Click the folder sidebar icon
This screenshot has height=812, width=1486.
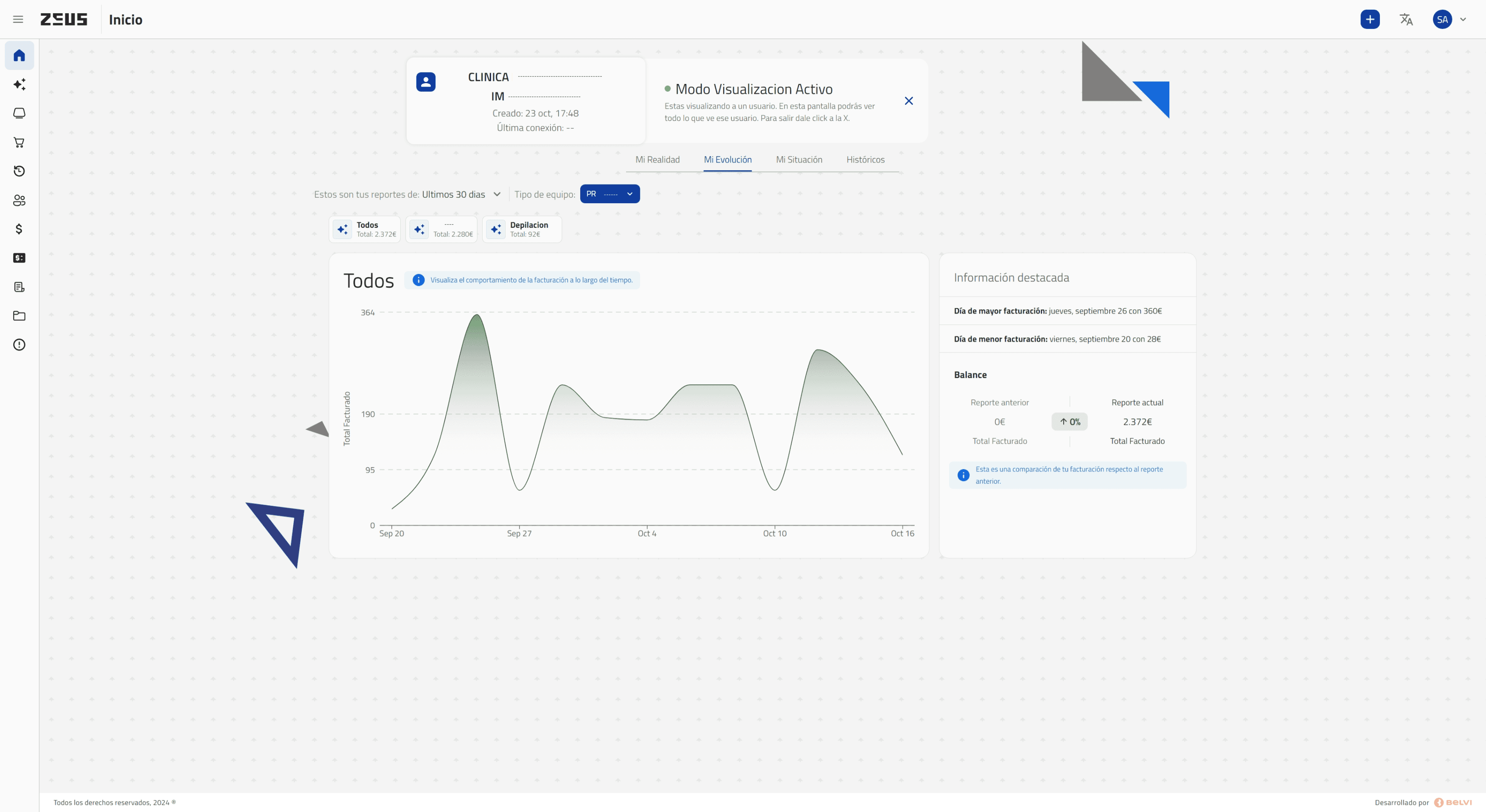[19, 316]
